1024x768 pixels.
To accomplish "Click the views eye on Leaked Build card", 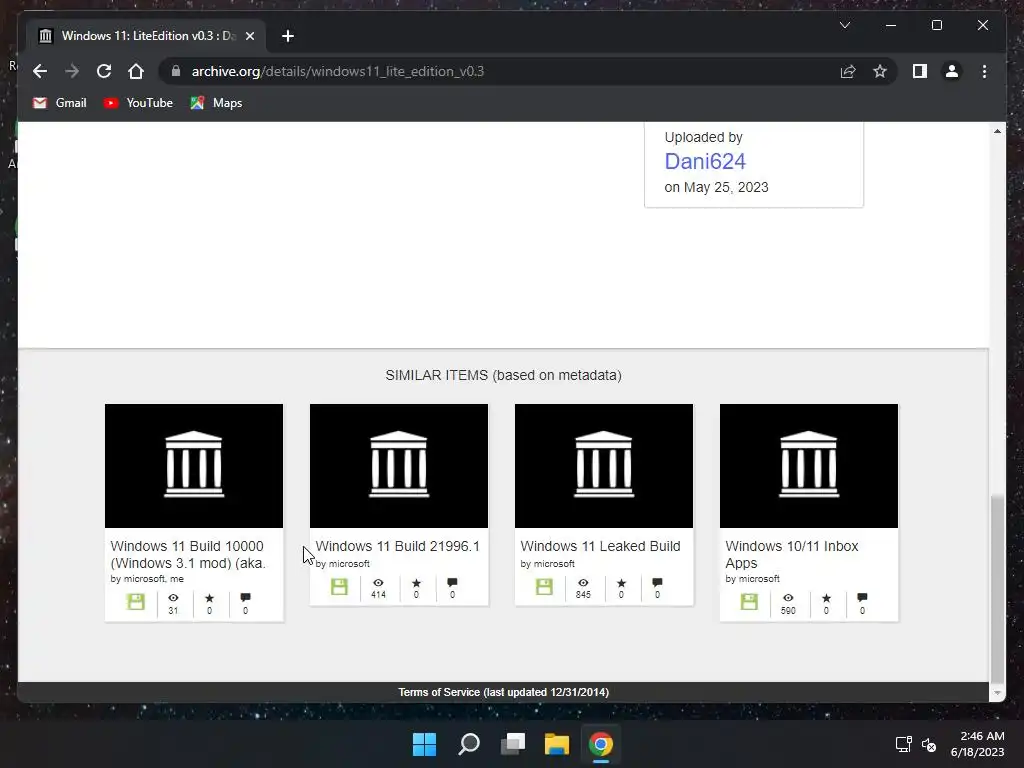I will pos(583,583).
